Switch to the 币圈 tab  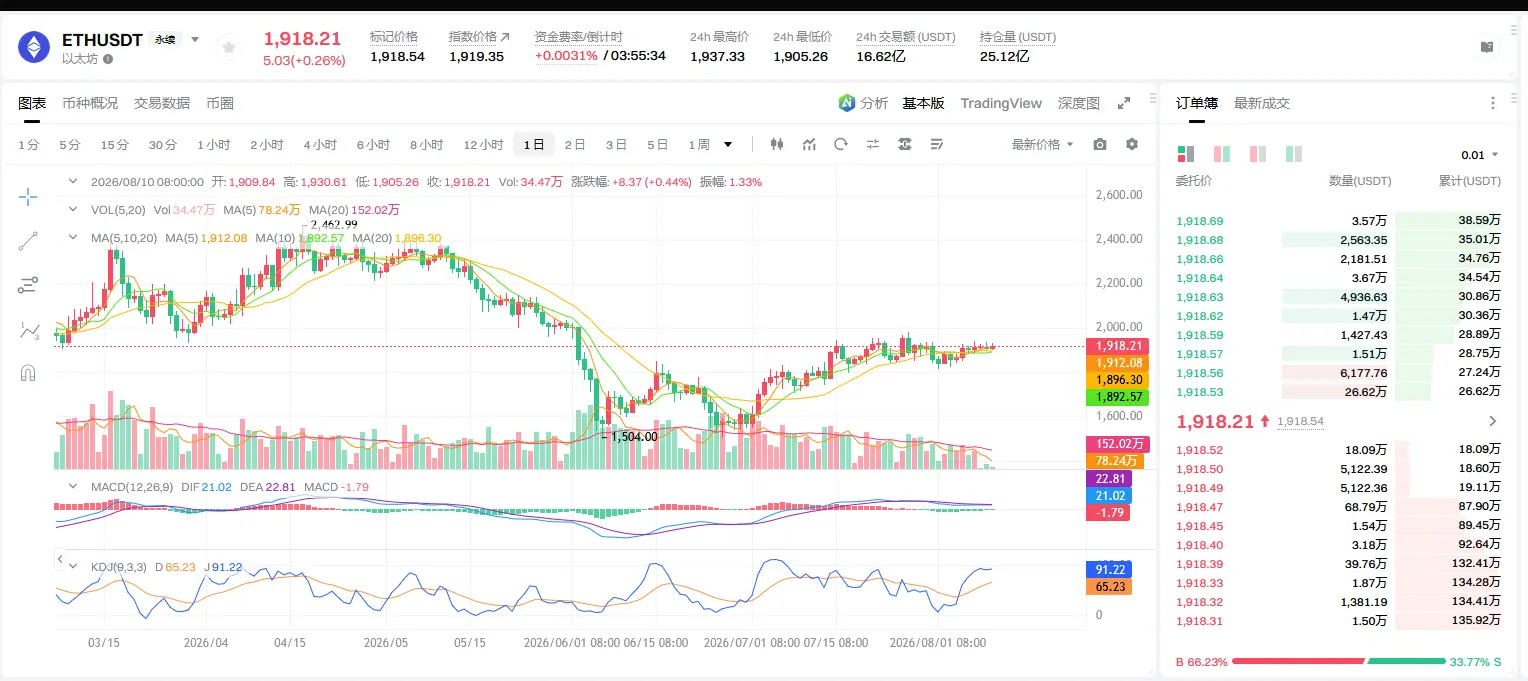click(x=220, y=103)
